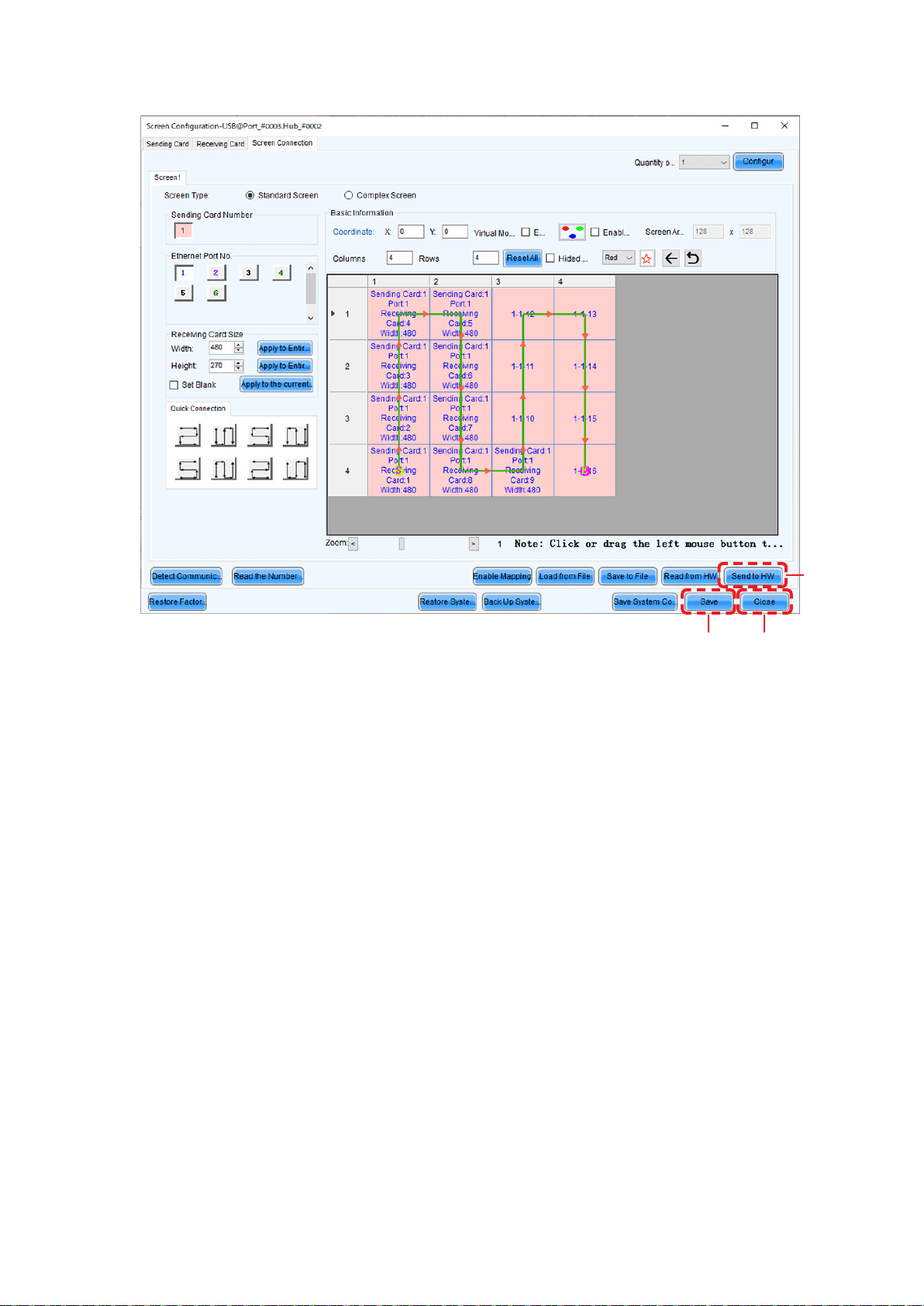This screenshot has height=1306, width=924.
Task: Select Ethernet port 2
Action: pyautogui.click(x=216, y=273)
